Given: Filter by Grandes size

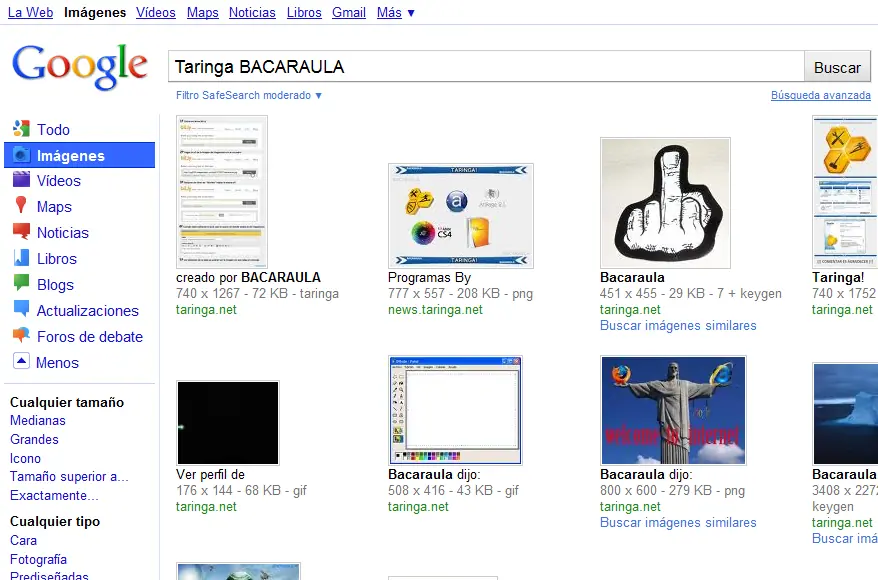Looking at the screenshot, I should (34, 439).
